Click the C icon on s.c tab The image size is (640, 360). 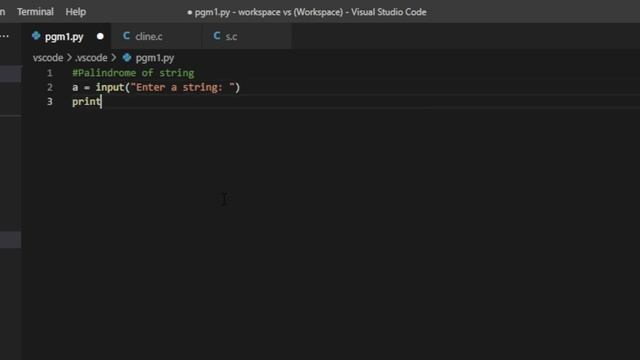click(217, 36)
